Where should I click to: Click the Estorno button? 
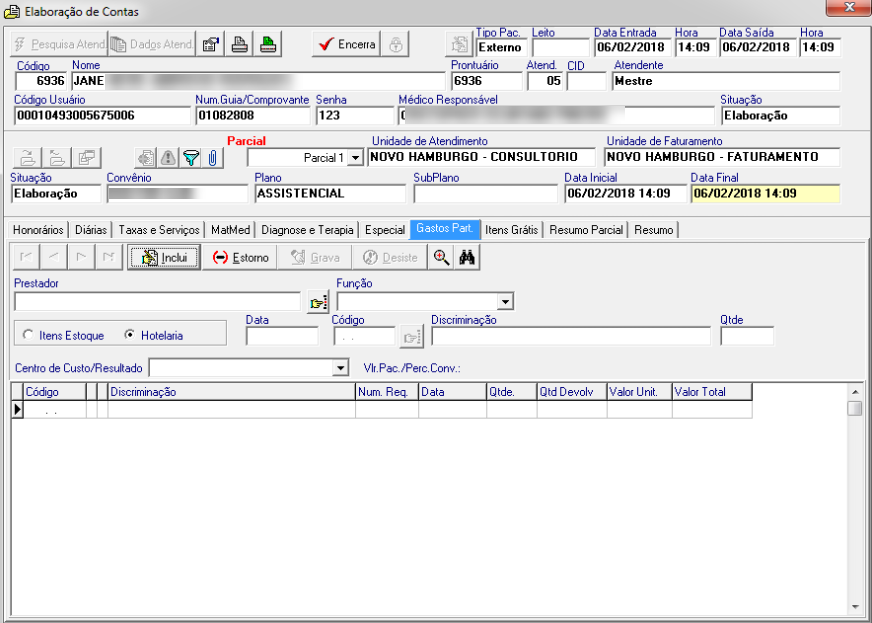pyautogui.click(x=240, y=258)
